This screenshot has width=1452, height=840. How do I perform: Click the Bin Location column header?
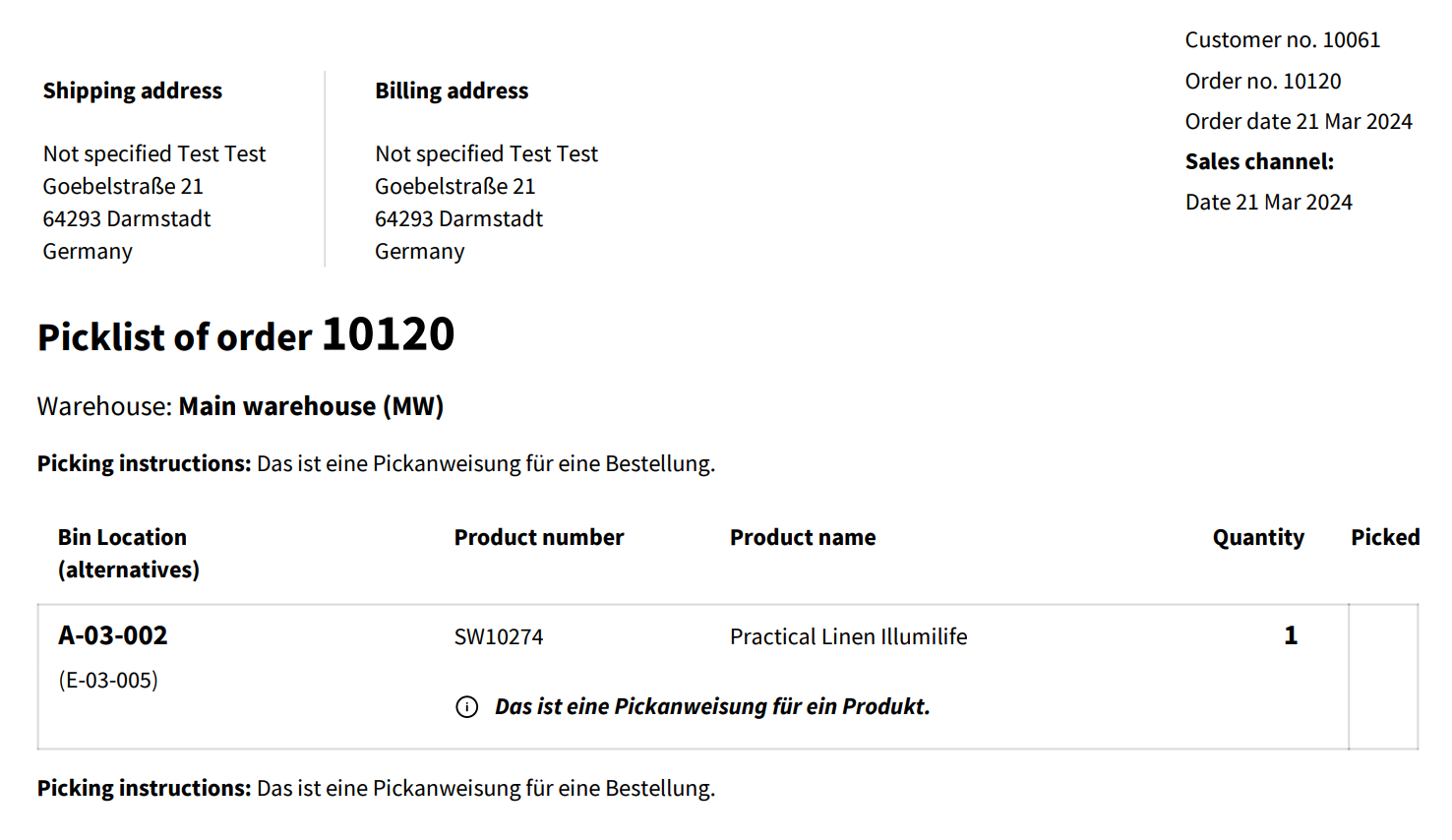128,553
